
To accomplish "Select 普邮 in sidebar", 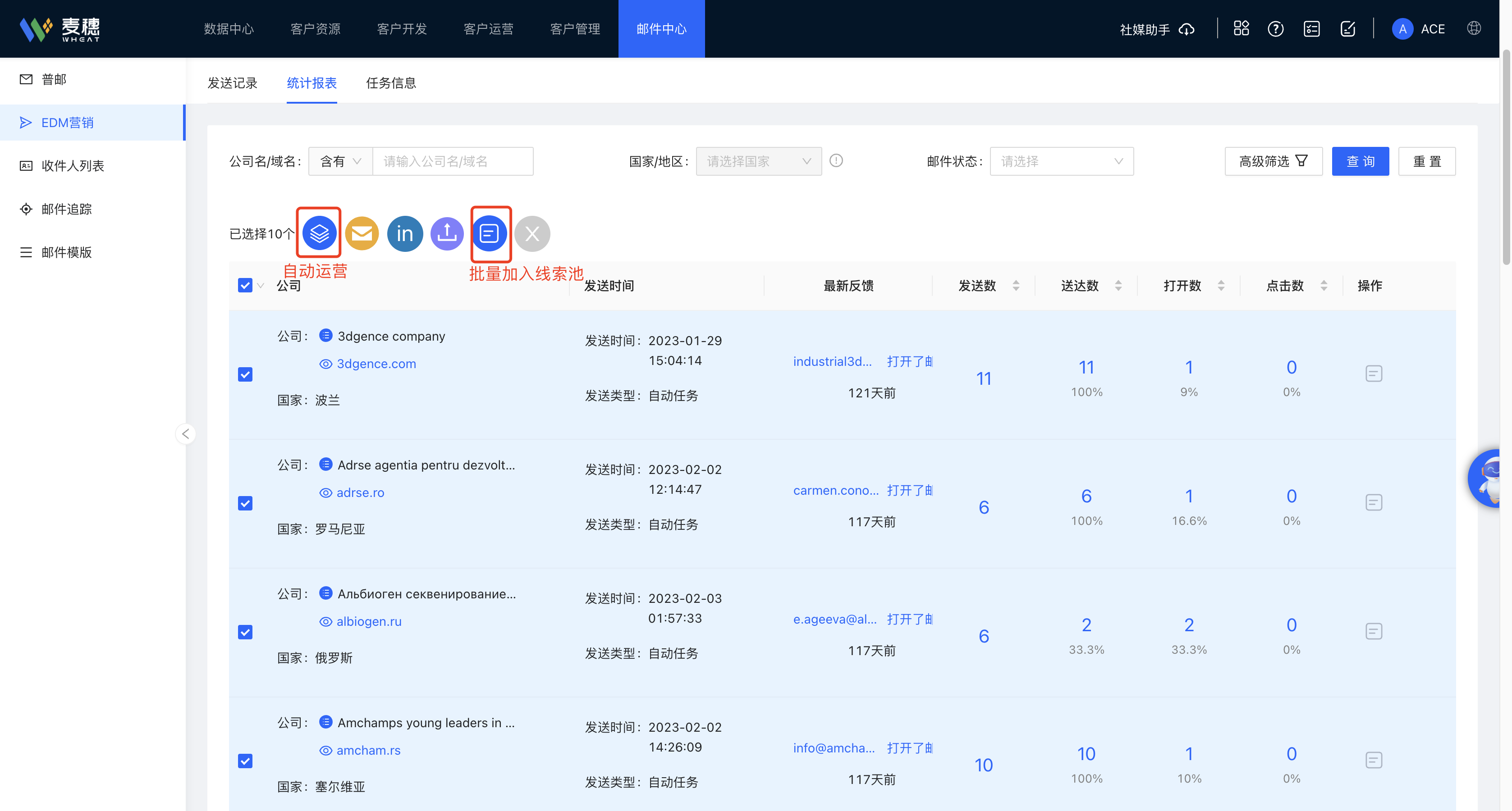I will pos(92,79).
